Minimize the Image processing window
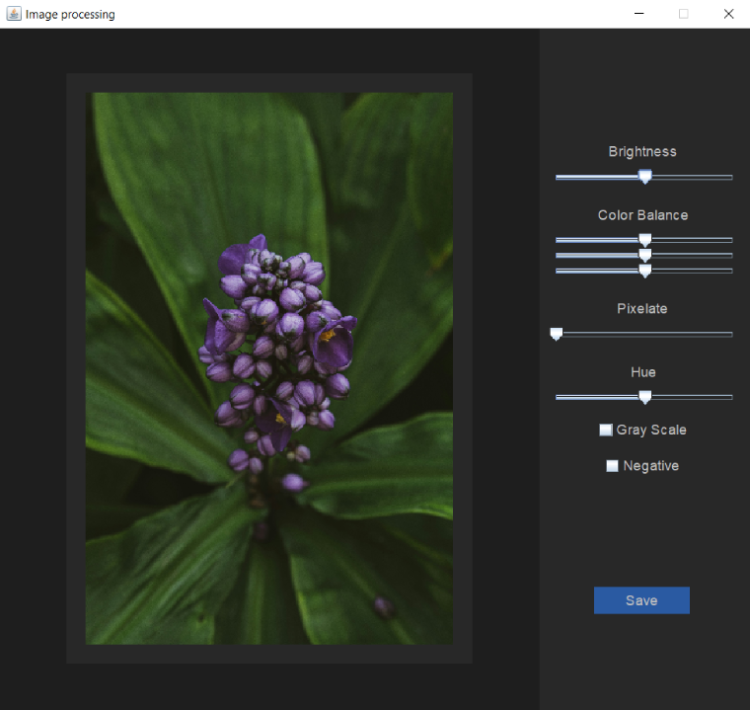 pos(639,14)
